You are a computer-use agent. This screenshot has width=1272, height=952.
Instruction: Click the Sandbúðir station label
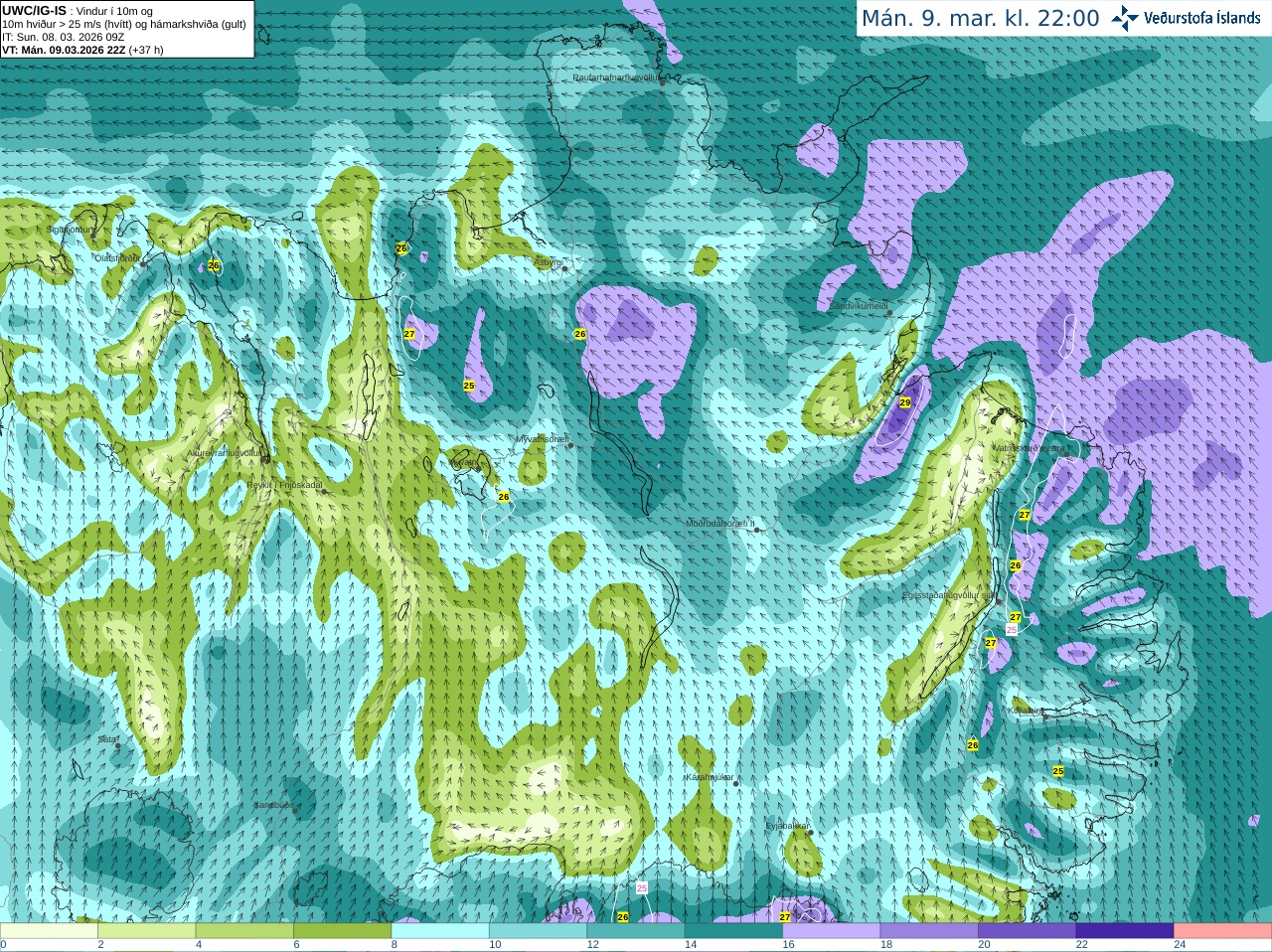click(274, 805)
